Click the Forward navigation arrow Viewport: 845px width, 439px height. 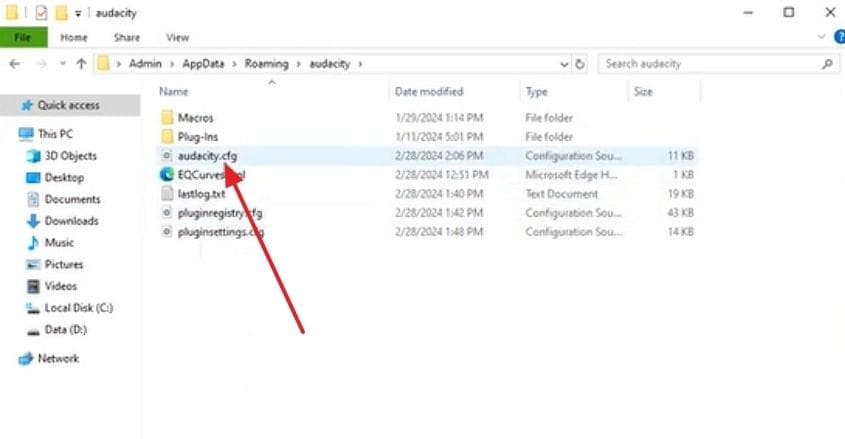[x=41, y=64]
